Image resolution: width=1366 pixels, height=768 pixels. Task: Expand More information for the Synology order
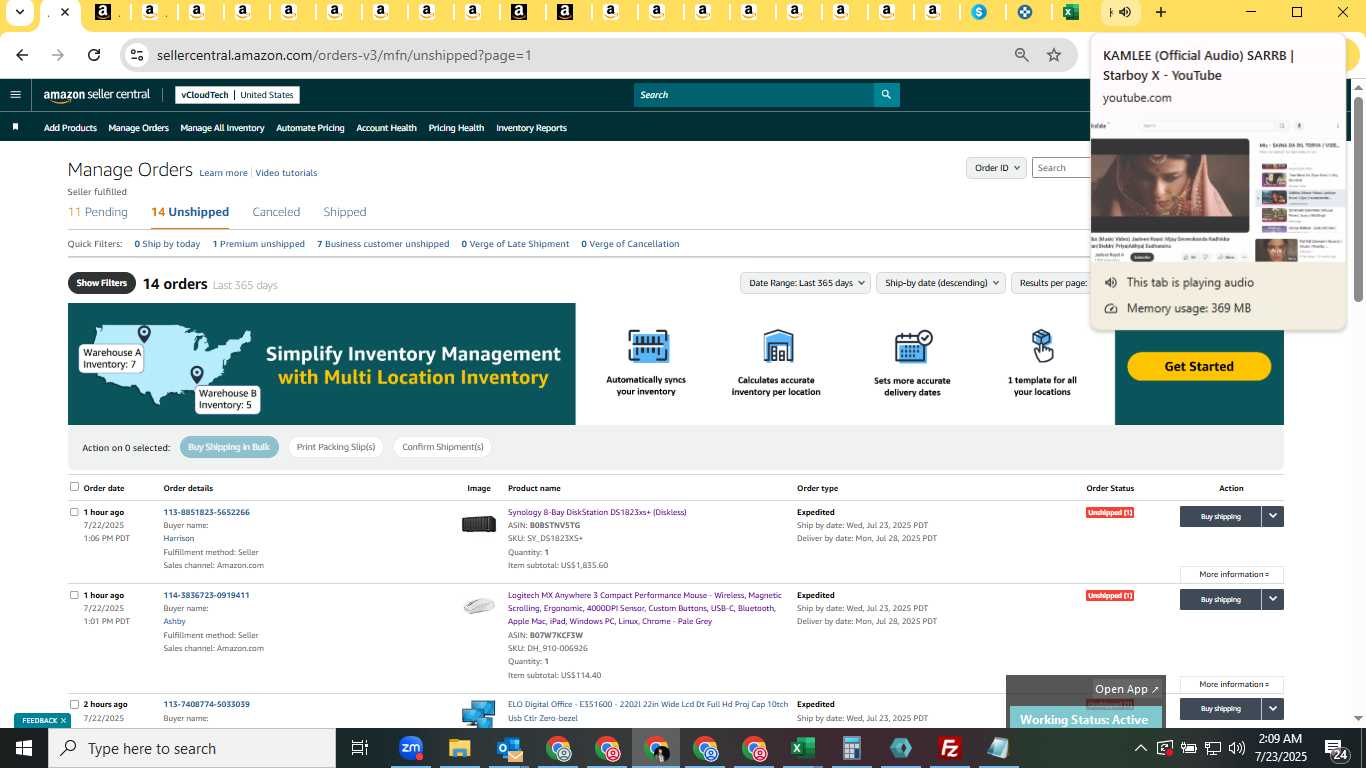[x=1232, y=574]
